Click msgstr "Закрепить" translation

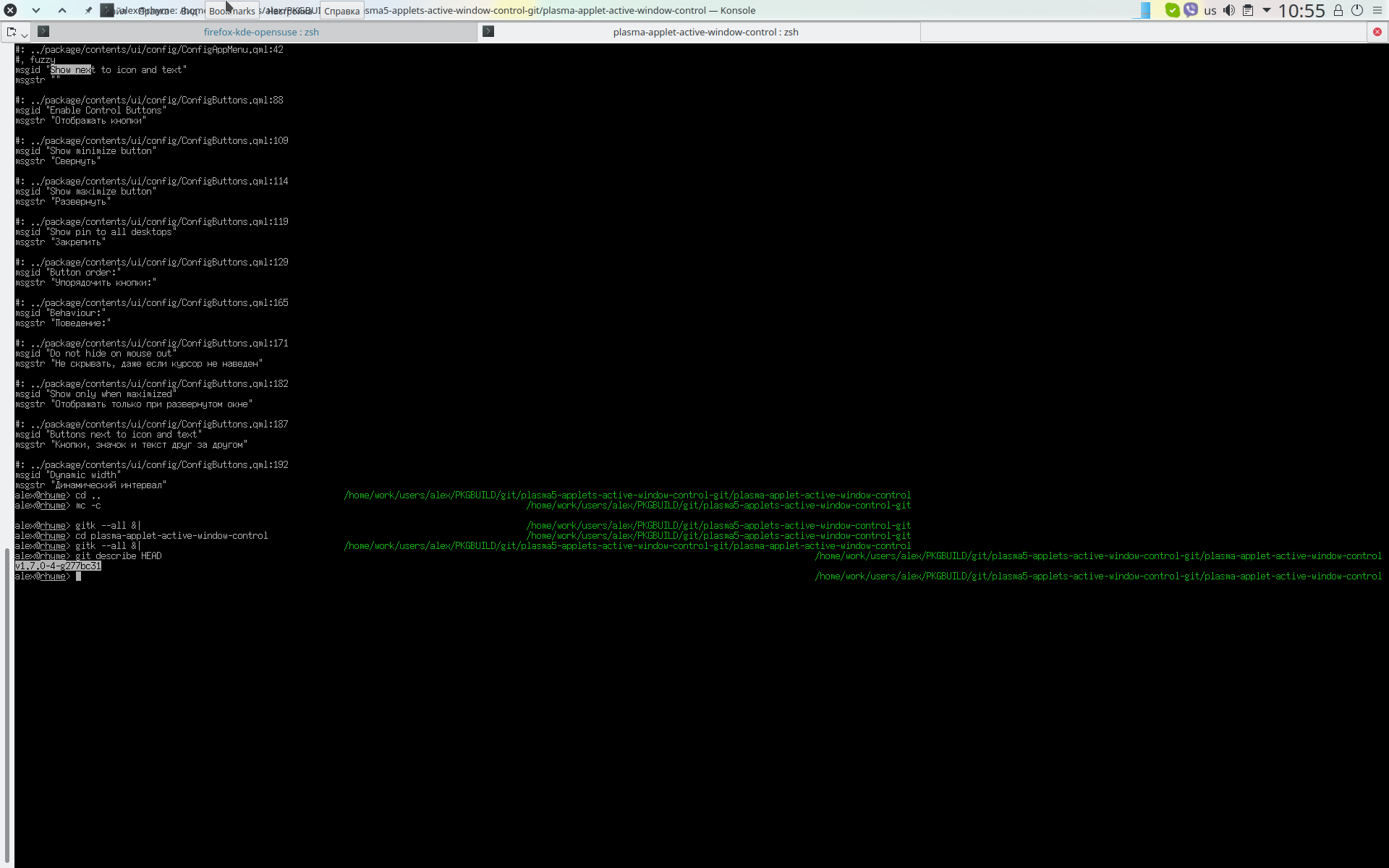click(60, 242)
